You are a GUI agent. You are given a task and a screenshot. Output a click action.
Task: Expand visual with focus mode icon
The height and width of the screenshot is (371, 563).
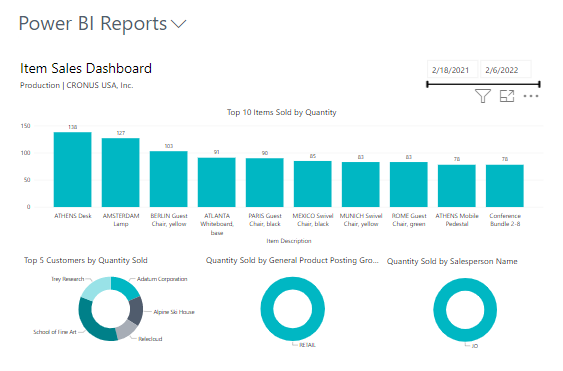[x=507, y=96]
